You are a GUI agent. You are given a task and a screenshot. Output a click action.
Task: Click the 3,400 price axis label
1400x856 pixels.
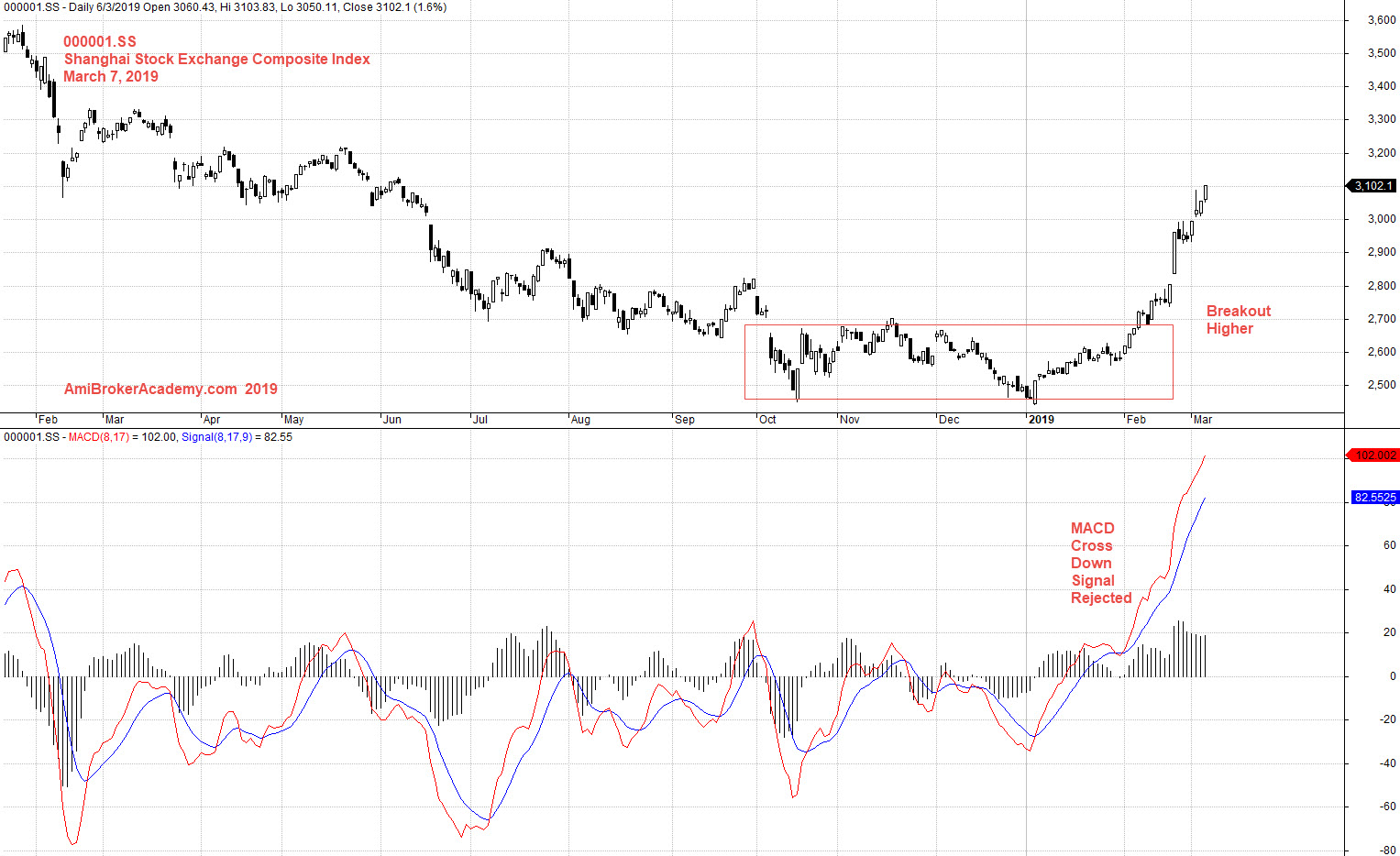[1382, 86]
